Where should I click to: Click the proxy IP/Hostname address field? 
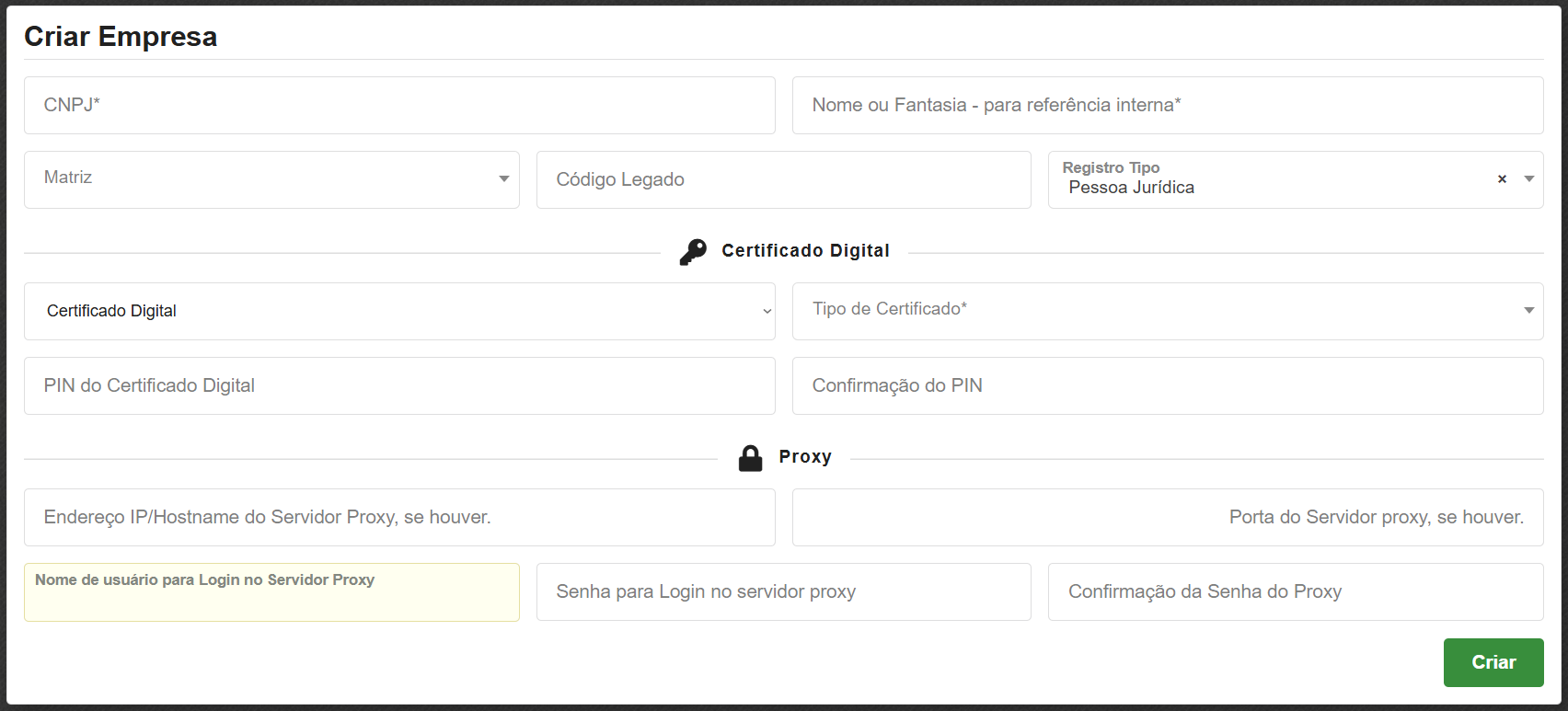[x=399, y=517]
